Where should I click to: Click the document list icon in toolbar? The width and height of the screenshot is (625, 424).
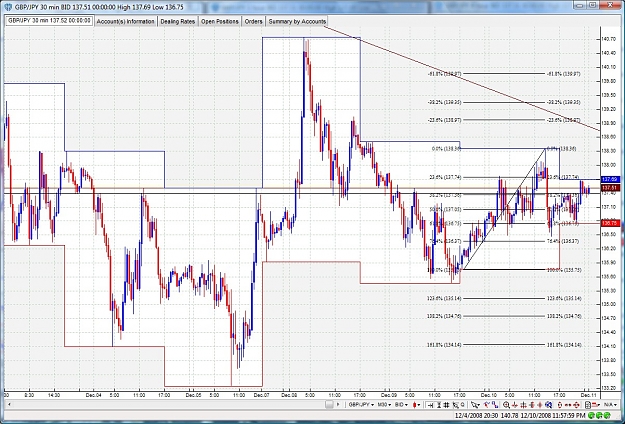588,405
